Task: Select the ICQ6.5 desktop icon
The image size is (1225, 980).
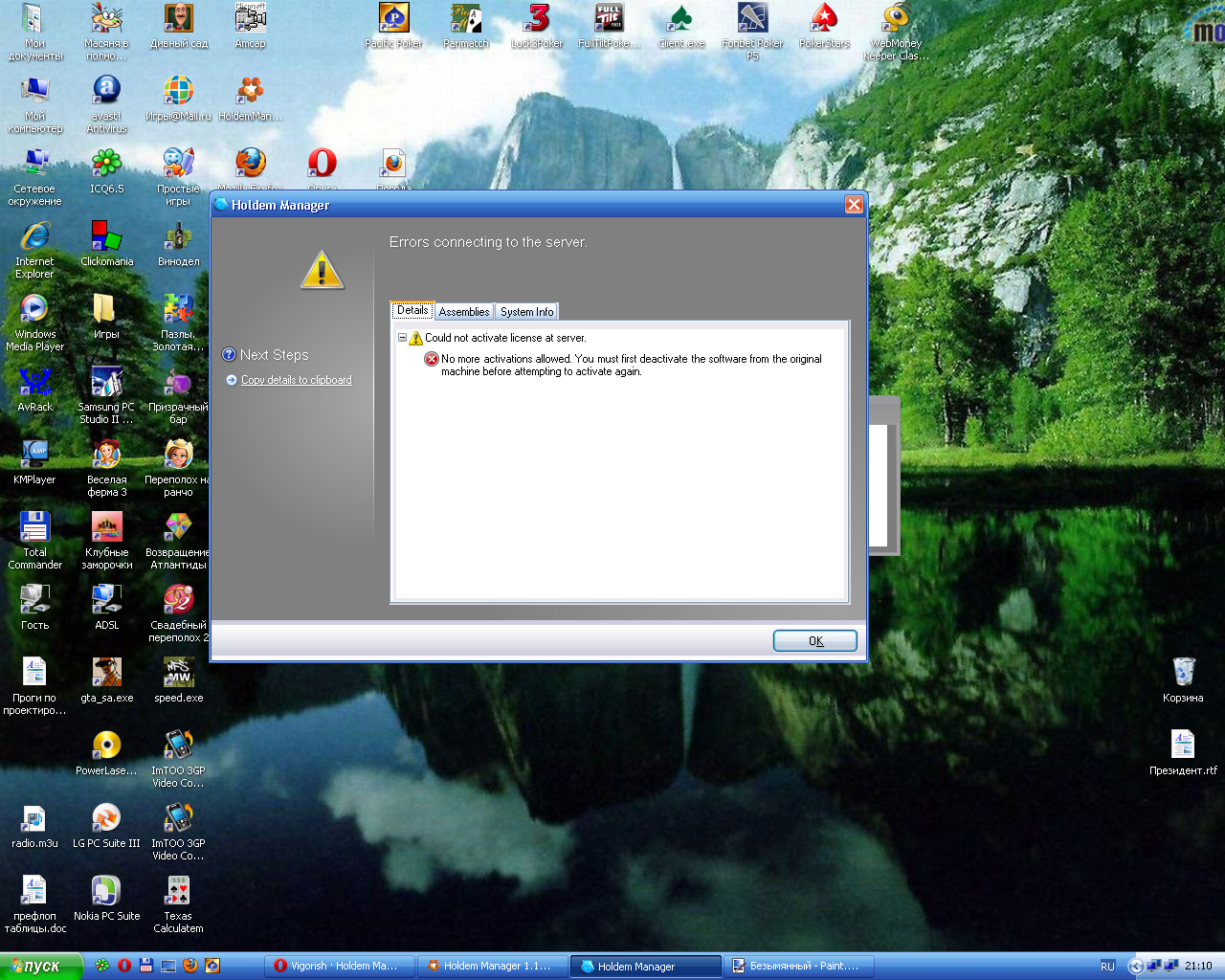Action: [x=106, y=164]
